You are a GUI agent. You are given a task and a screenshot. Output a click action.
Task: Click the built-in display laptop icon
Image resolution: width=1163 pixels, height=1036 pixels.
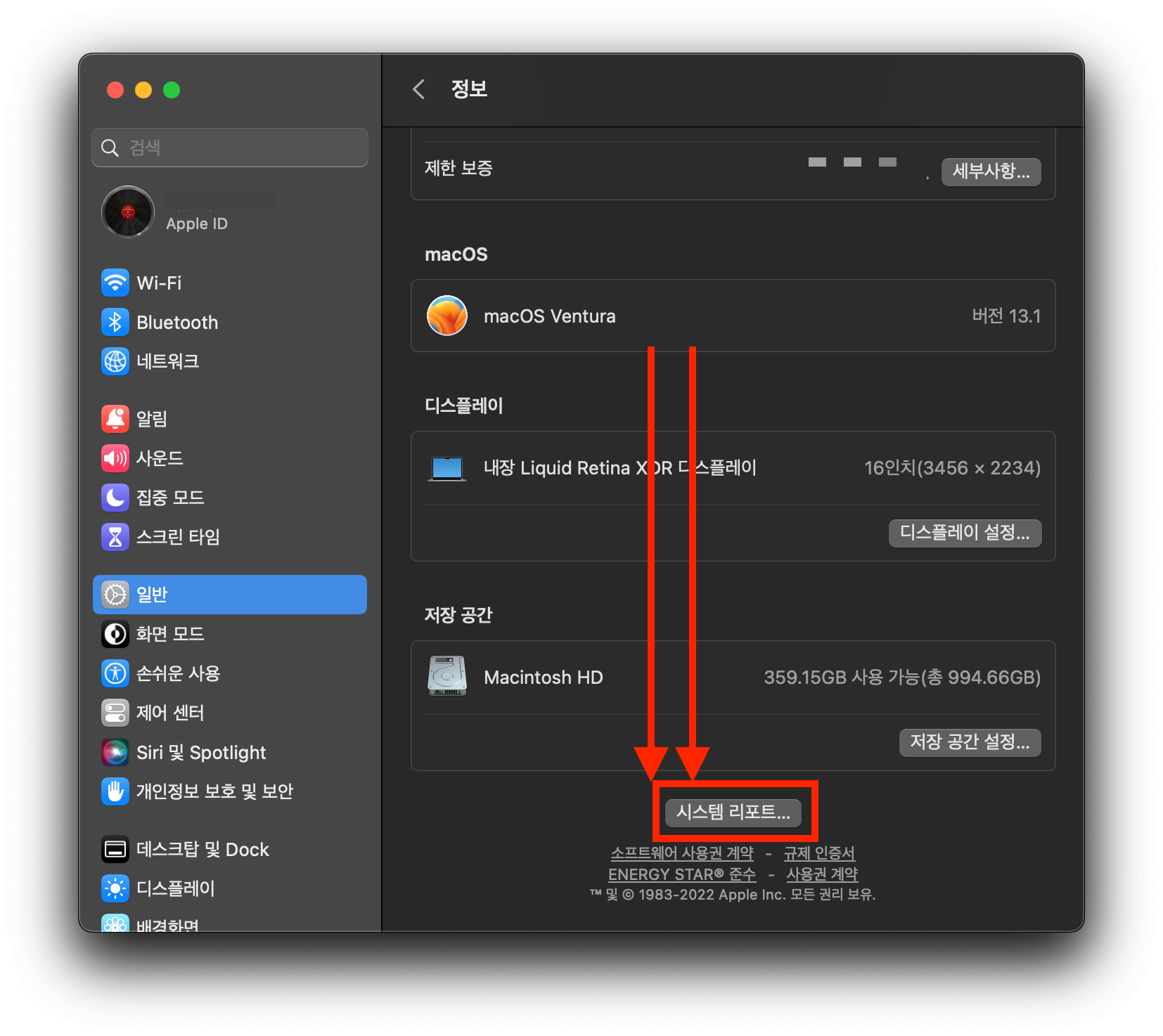(x=447, y=468)
